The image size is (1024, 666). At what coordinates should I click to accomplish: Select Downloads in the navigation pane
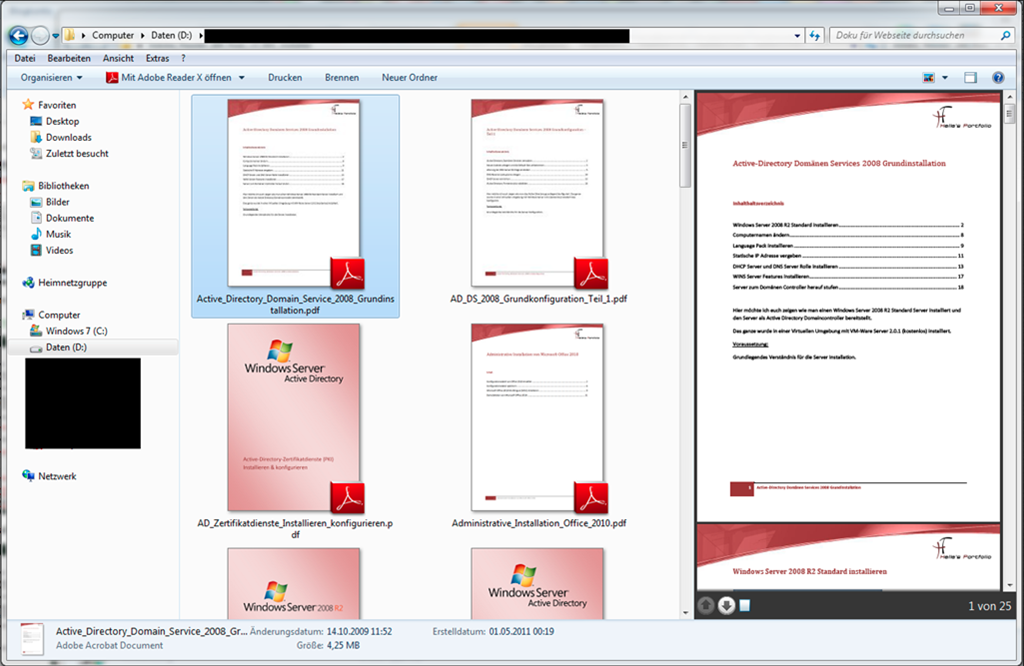point(69,138)
